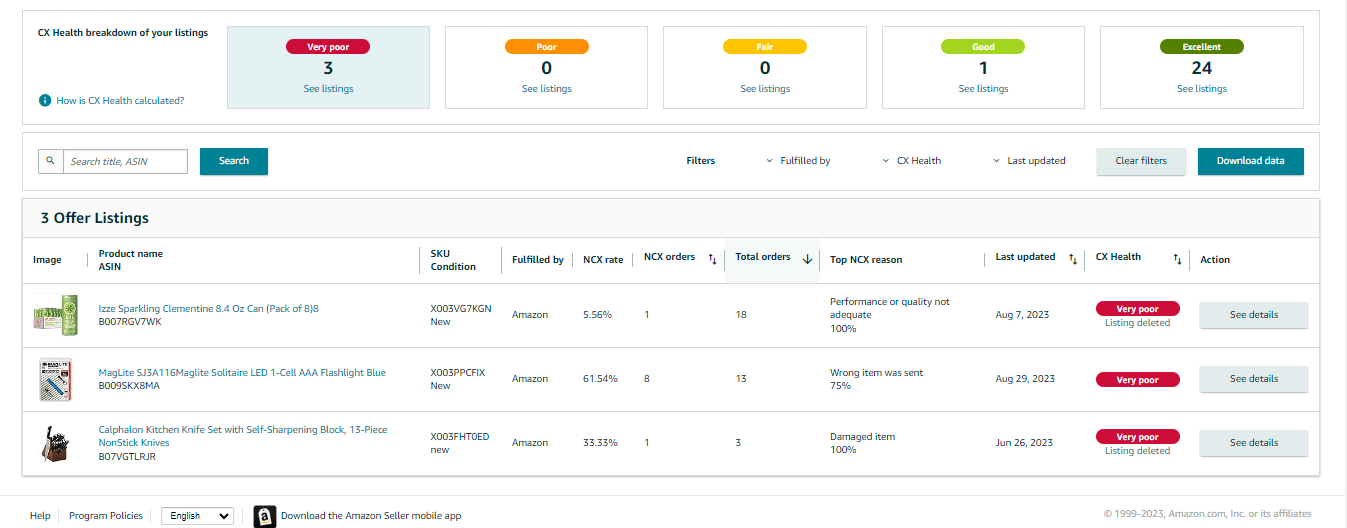Viewport: 1347px width, 528px height.
Task: See listings under Excellent card
Action: click(x=1202, y=89)
